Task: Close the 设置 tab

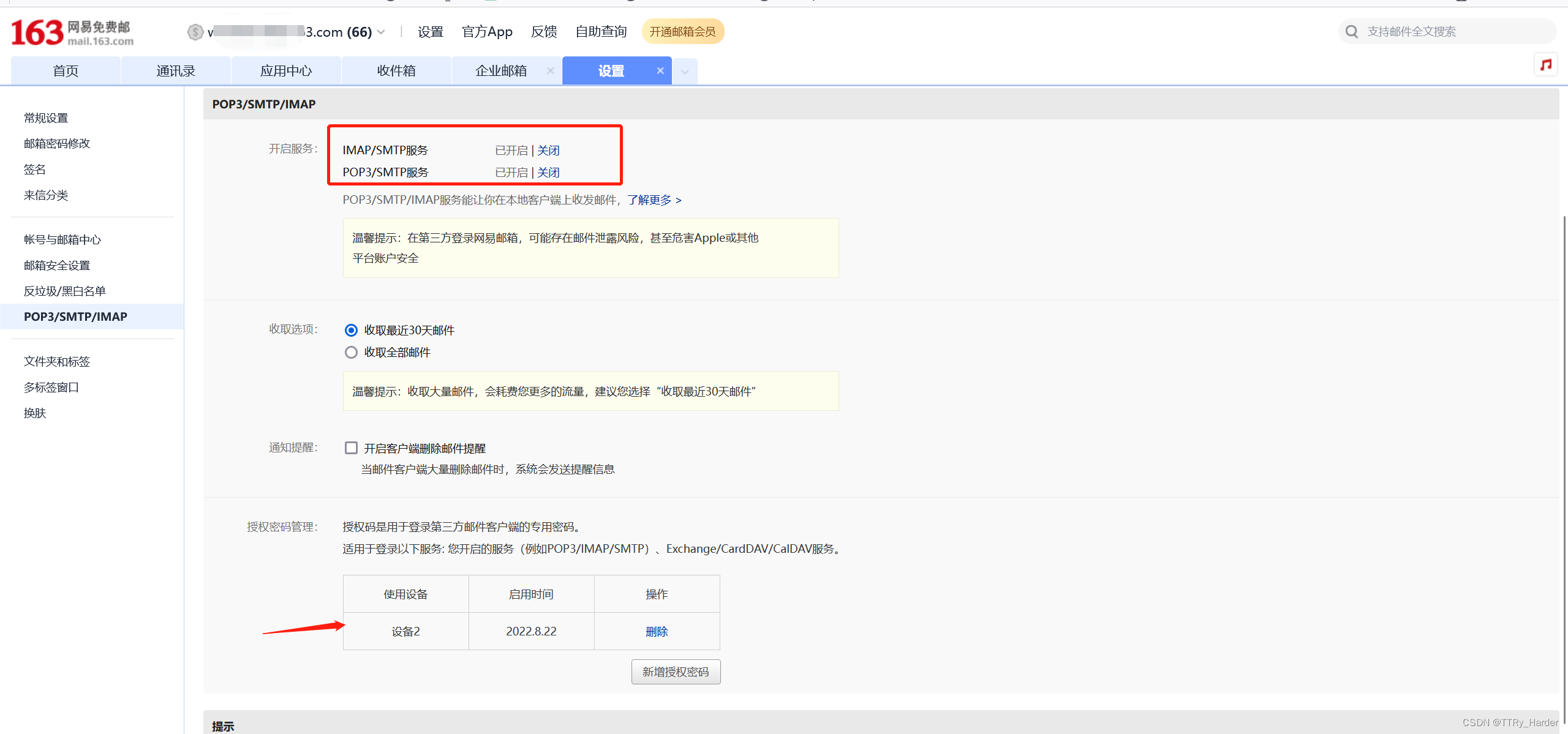Action: pos(660,71)
